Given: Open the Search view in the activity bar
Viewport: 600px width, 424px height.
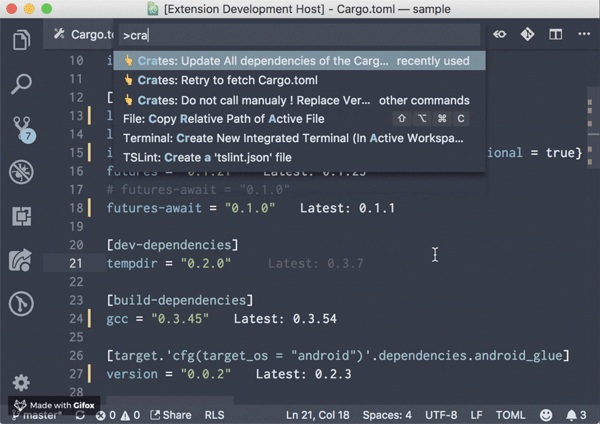Looking at the screenshot, I should pos(20,84).
